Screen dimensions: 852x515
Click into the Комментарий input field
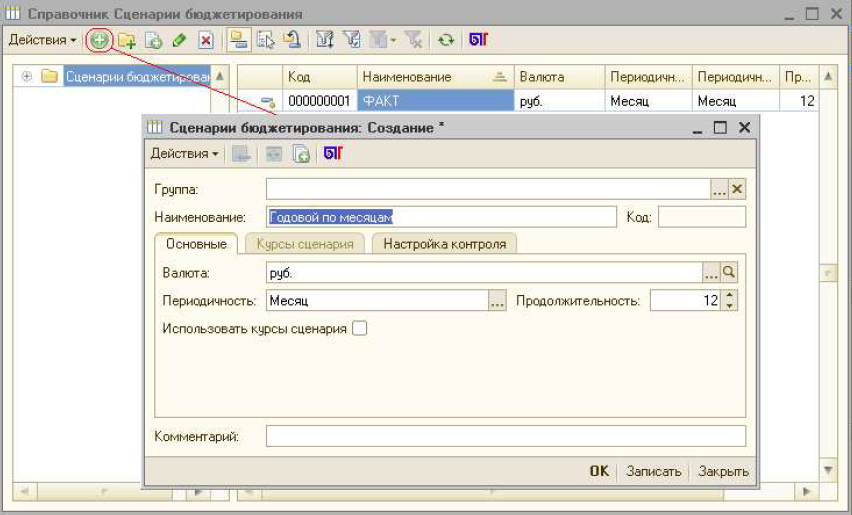point(505,436)
